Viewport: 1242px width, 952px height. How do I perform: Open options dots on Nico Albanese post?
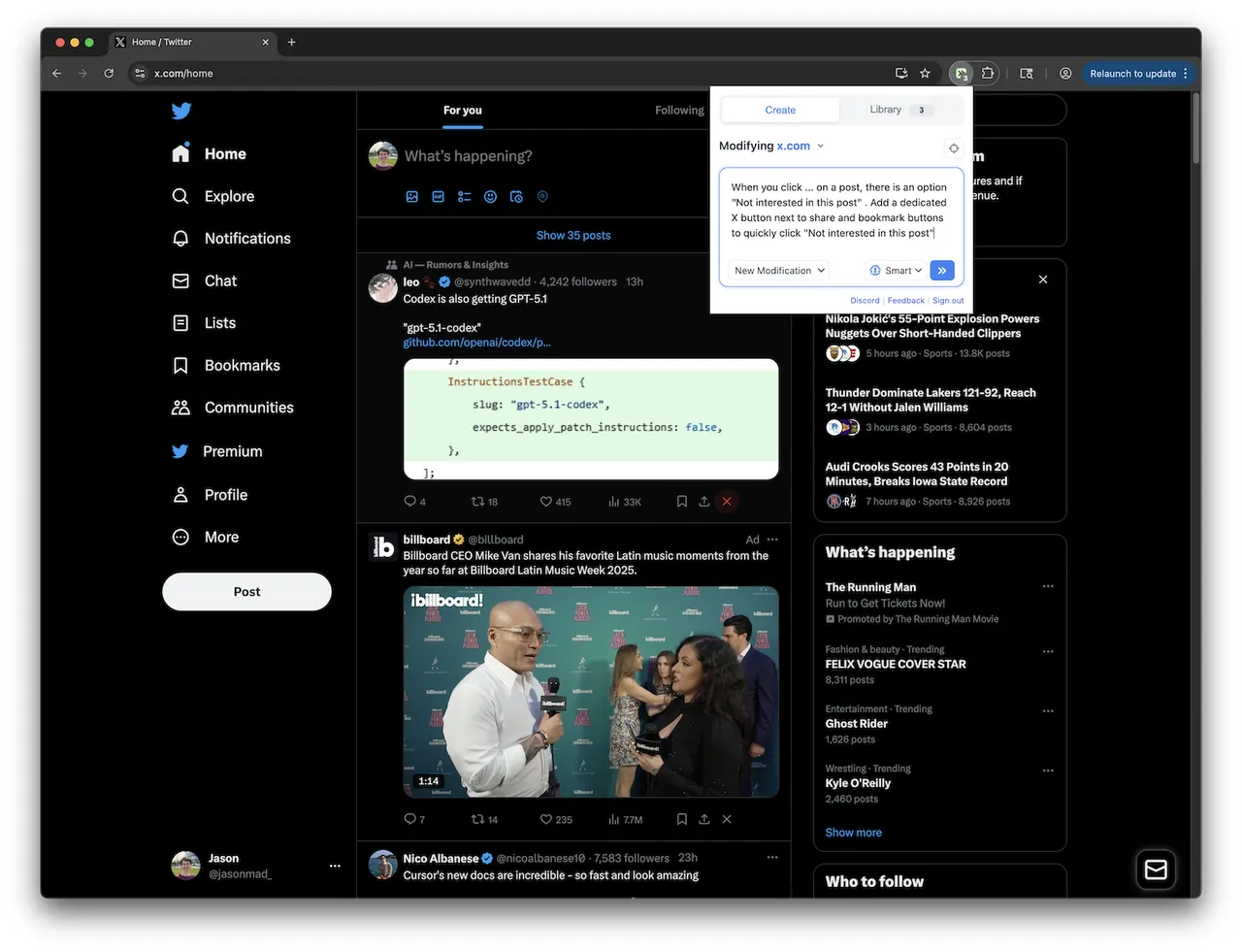[772, 858]
